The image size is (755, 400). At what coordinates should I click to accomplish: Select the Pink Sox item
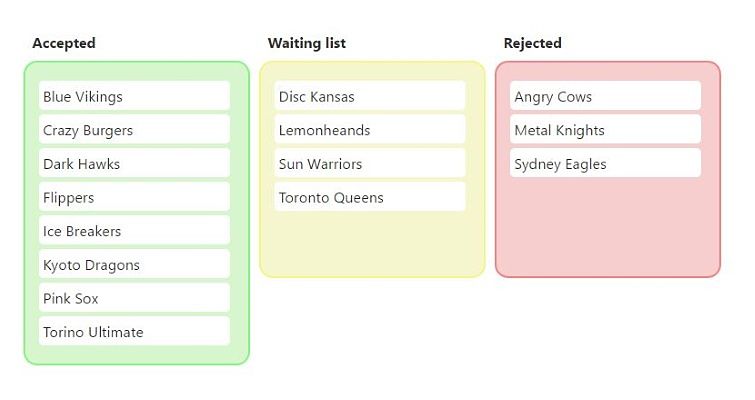point(134,298)
